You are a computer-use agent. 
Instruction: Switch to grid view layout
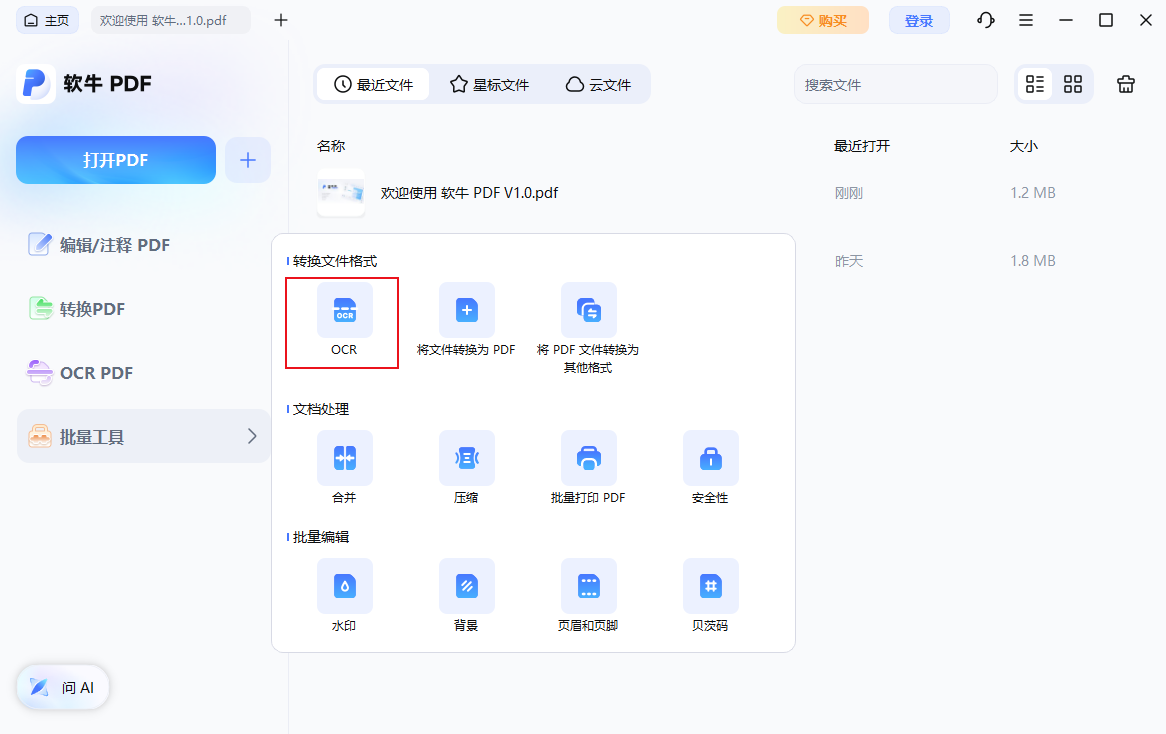[1072, 84]
